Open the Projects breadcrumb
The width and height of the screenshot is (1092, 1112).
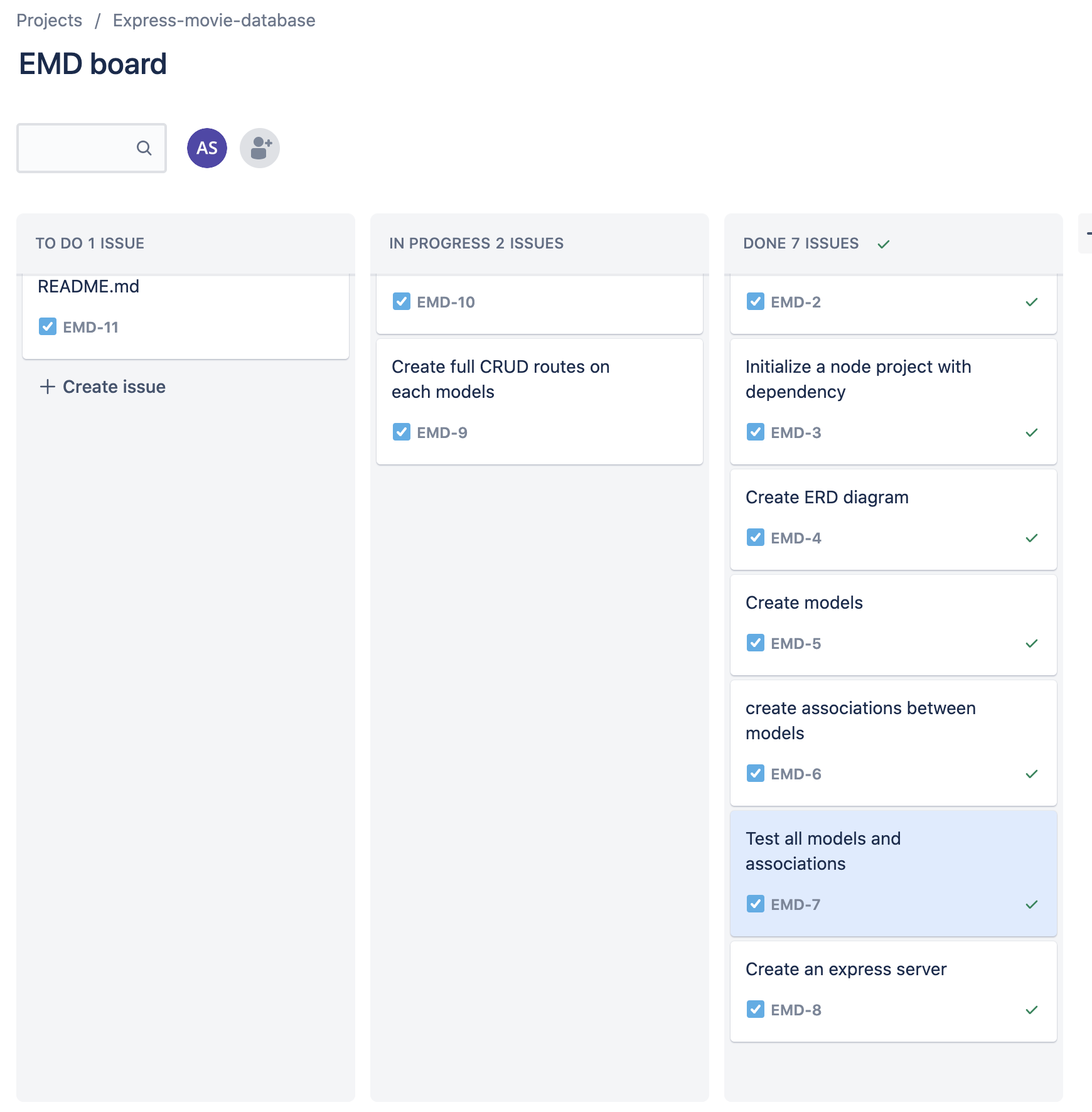point(50,19)
